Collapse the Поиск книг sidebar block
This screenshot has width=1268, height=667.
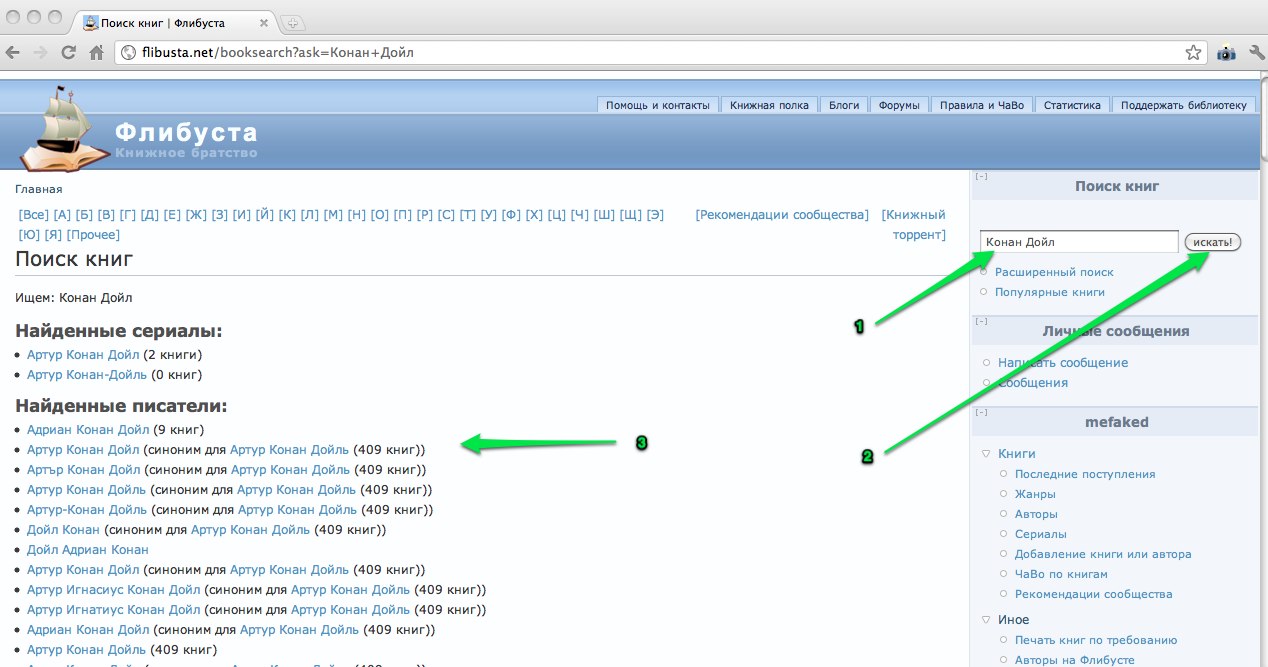982,177
